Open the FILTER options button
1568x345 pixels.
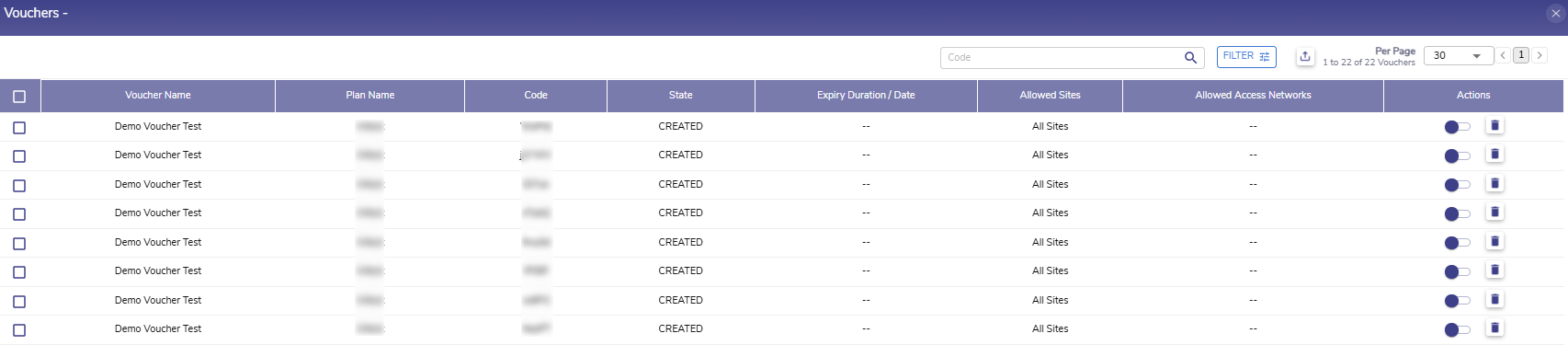tap(1246, 56)
